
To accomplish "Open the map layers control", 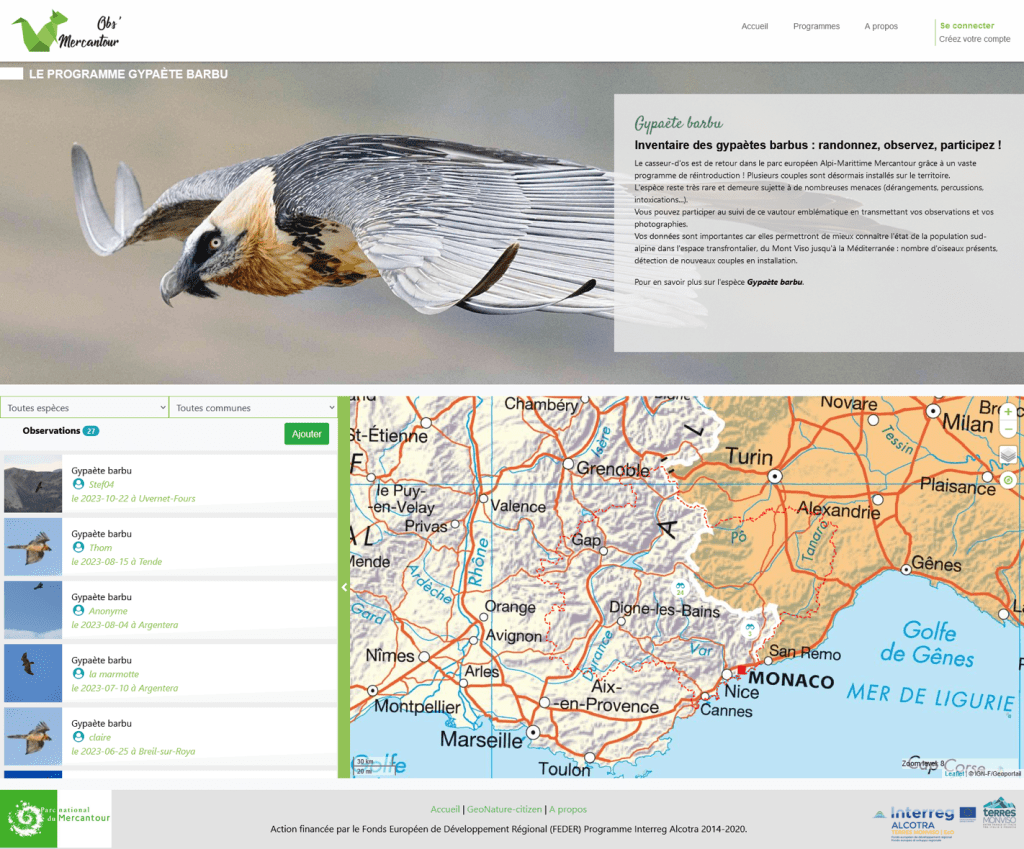I will tap(1008, 456).
